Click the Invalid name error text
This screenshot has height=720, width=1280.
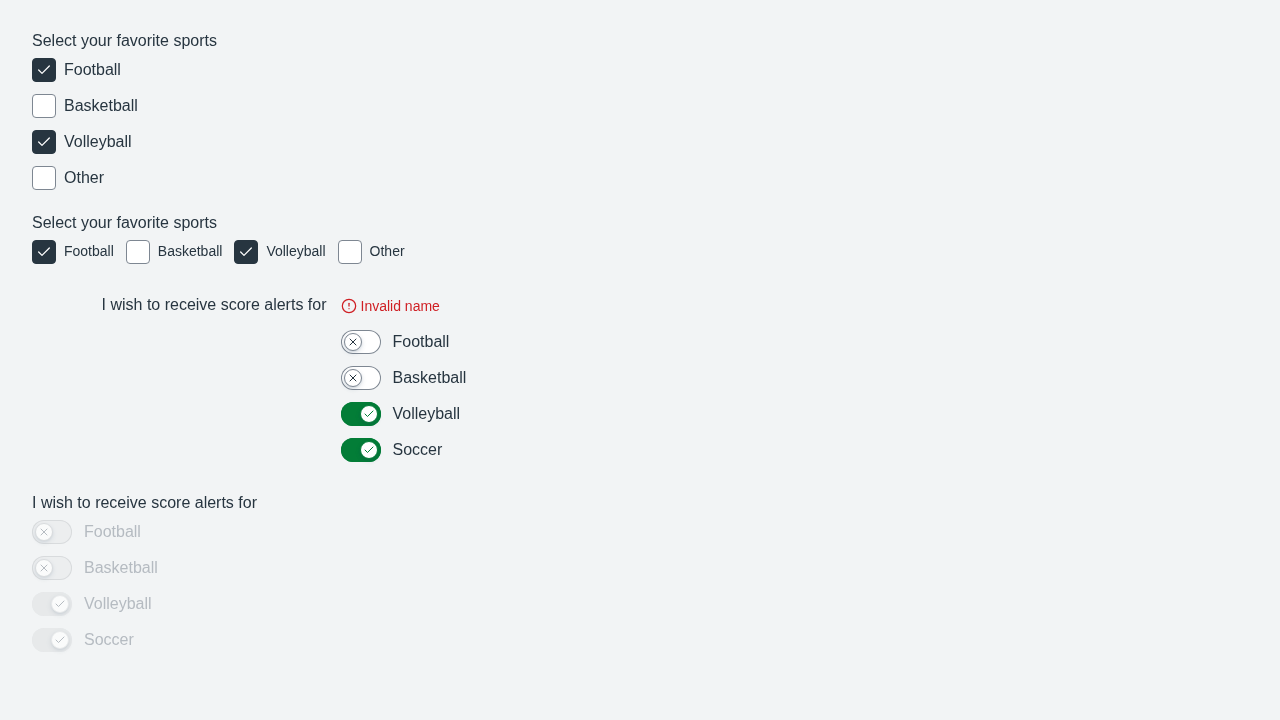400,306
